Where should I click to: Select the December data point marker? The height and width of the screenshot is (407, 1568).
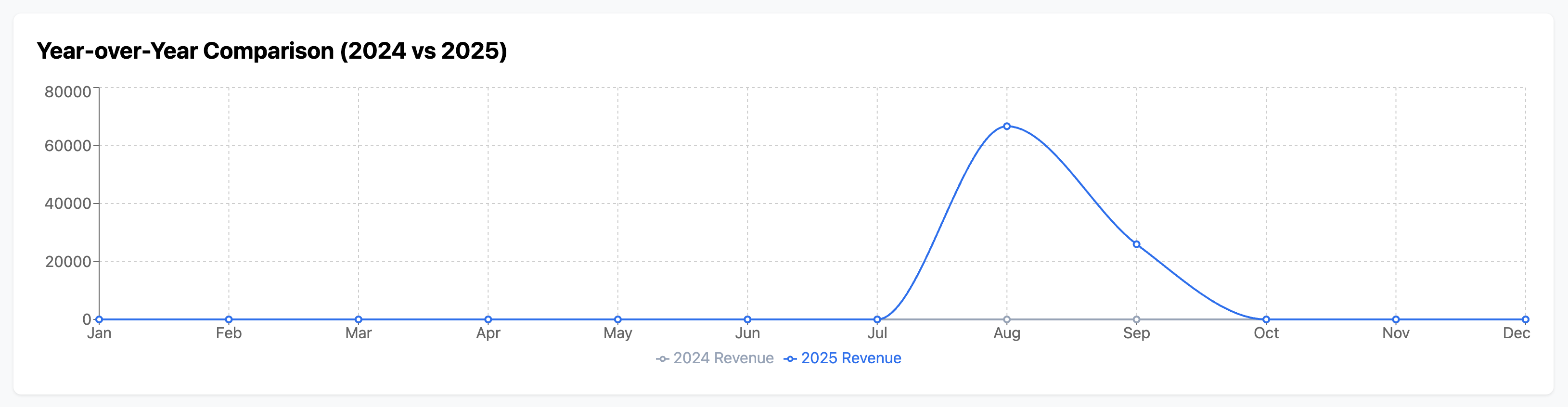(1525, 319)
